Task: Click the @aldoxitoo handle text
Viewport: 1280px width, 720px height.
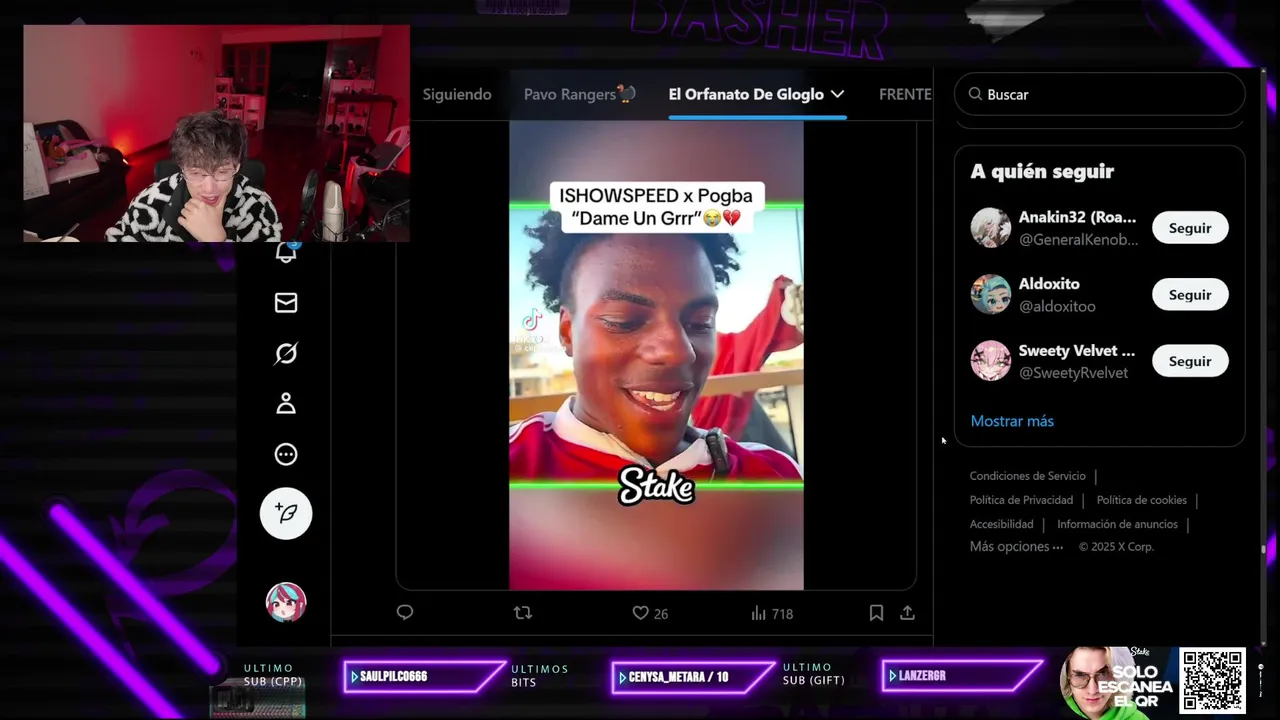Action: [x=1057, y=306]
